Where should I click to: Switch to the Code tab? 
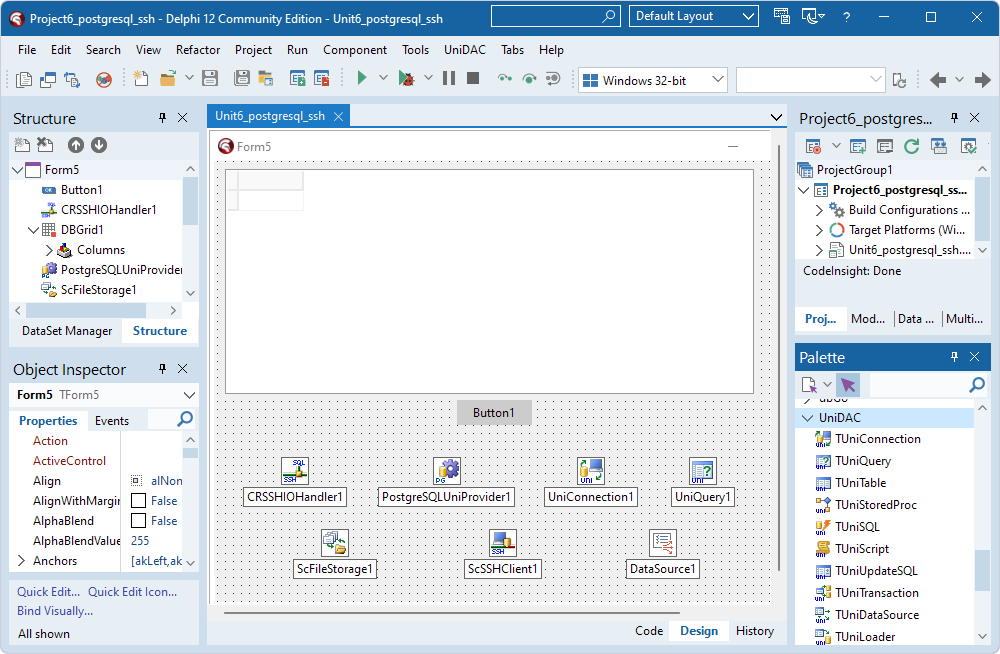(649, 631)
